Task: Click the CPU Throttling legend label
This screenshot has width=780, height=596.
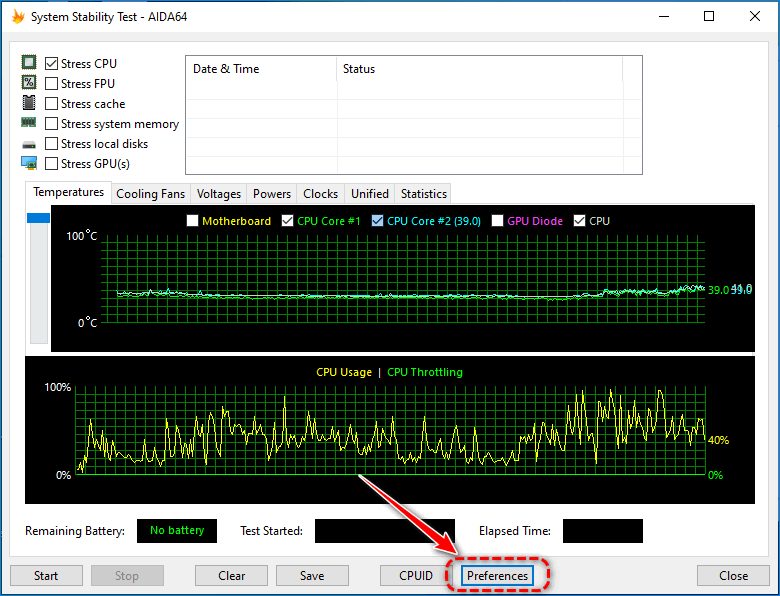Action: [425, 372]
